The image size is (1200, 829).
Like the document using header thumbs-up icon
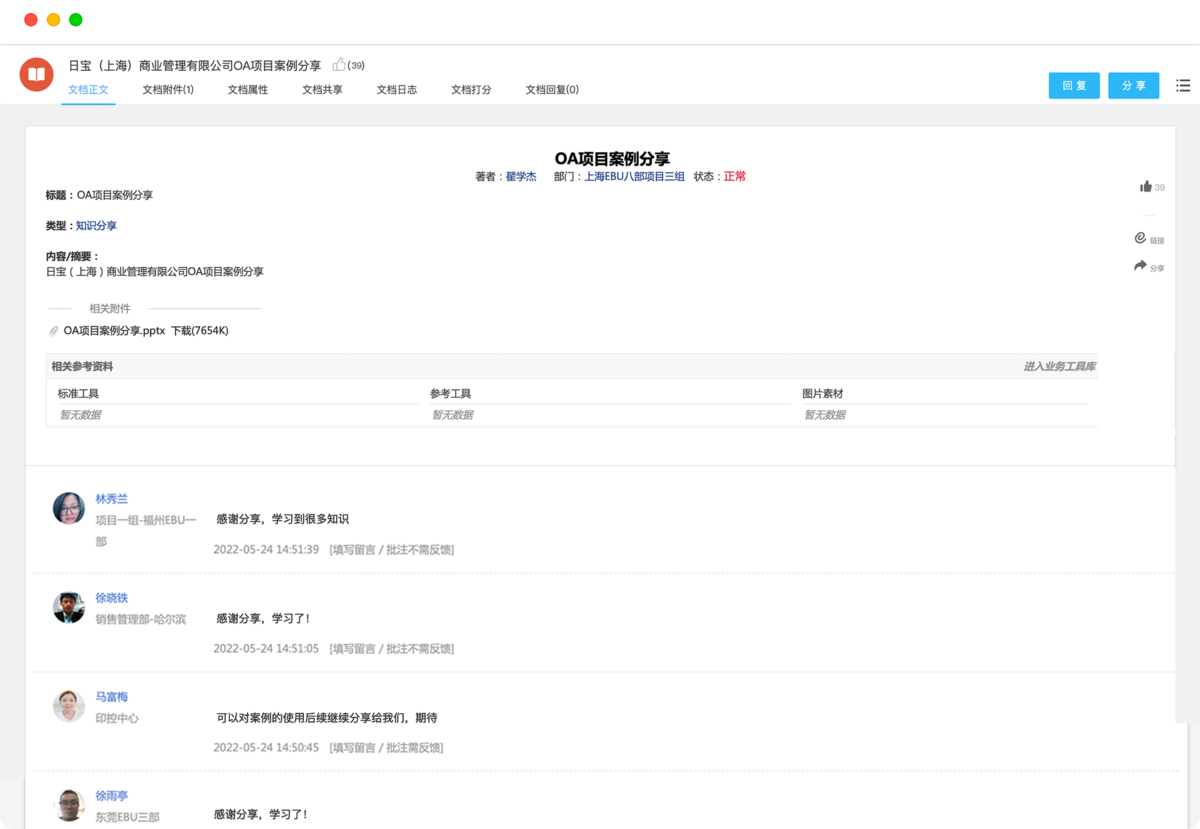point(339,65)
